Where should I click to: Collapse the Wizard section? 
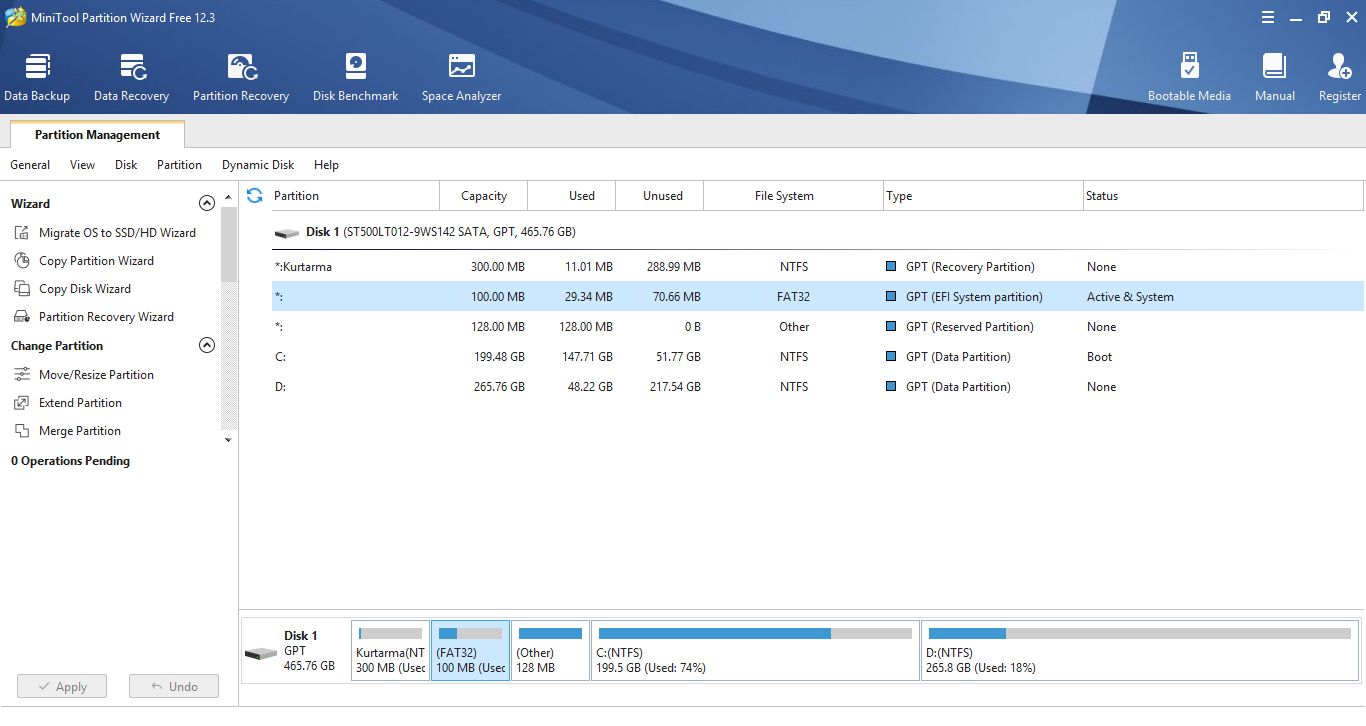click(x=207, y=204)
